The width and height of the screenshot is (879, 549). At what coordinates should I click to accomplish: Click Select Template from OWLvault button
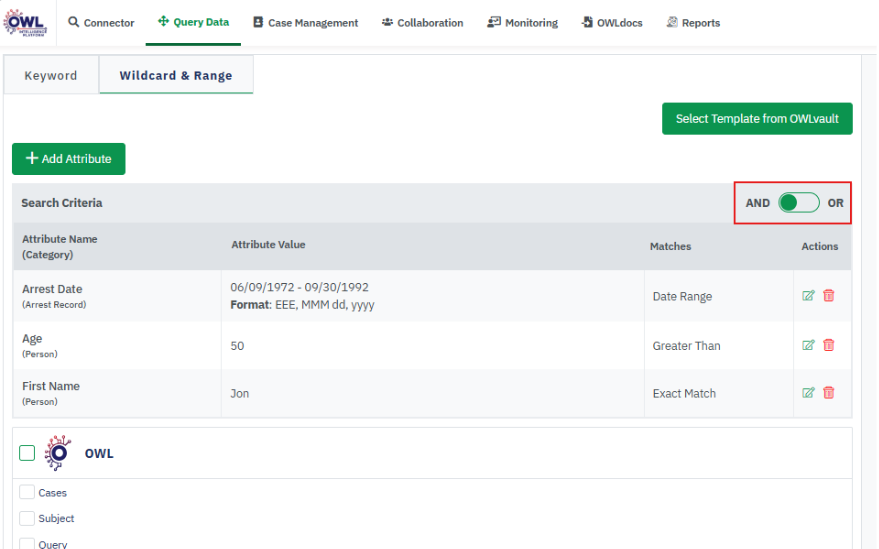point(757,118)
